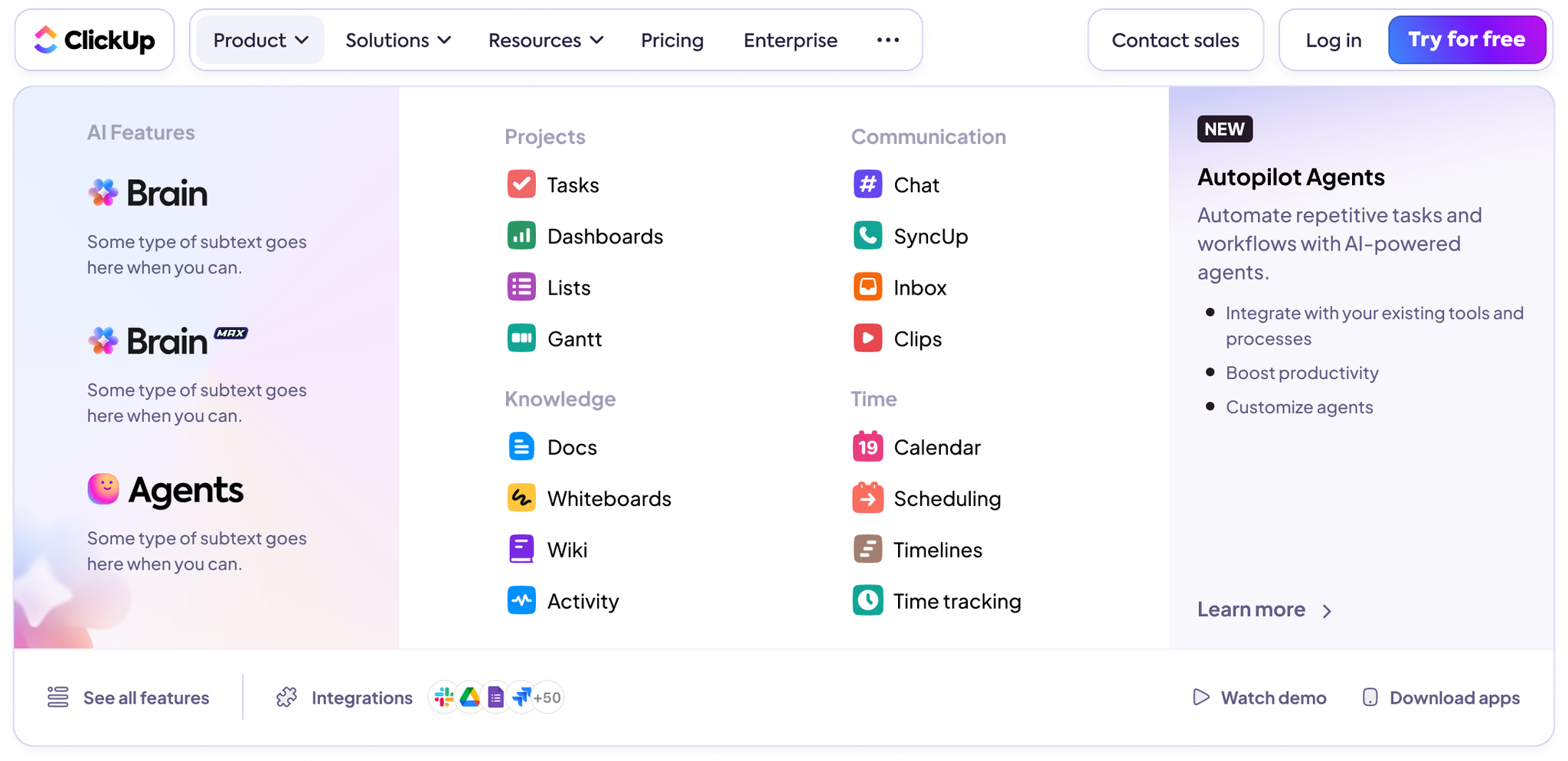This screenshot has width=1568, height=761.
Task: Open the Learn more link
Action: click(1266, 609)
